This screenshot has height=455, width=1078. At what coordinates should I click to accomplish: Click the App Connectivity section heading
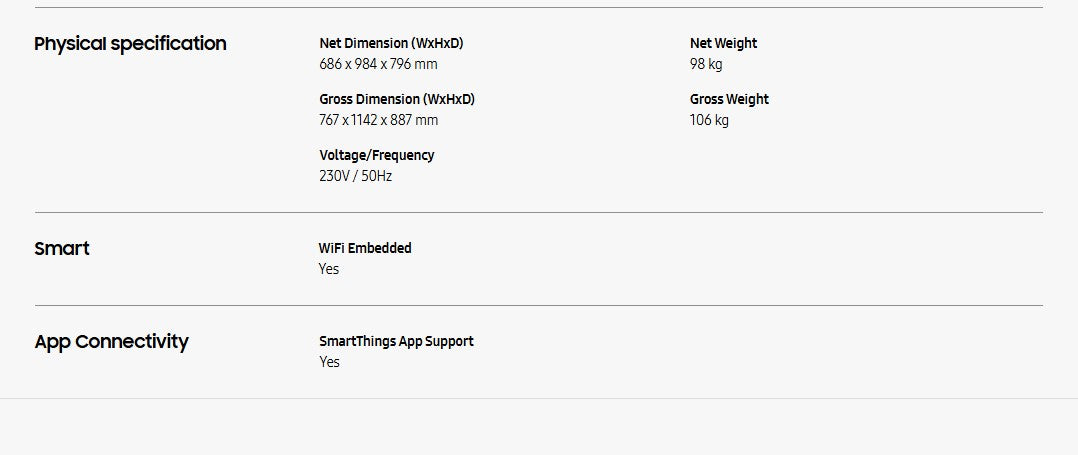point(111,342)
